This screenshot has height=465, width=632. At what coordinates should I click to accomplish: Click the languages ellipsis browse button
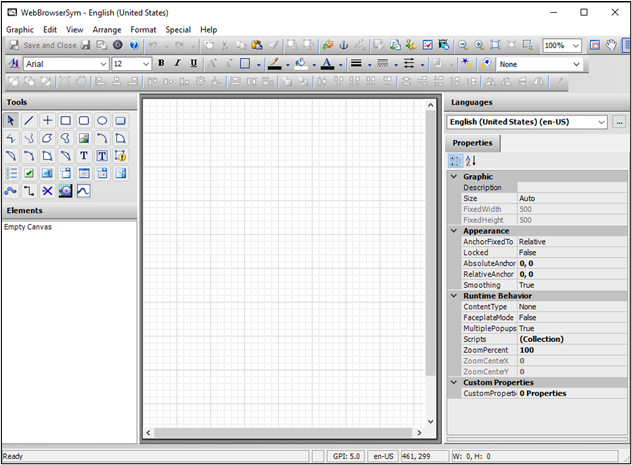(x=619, y=122)
